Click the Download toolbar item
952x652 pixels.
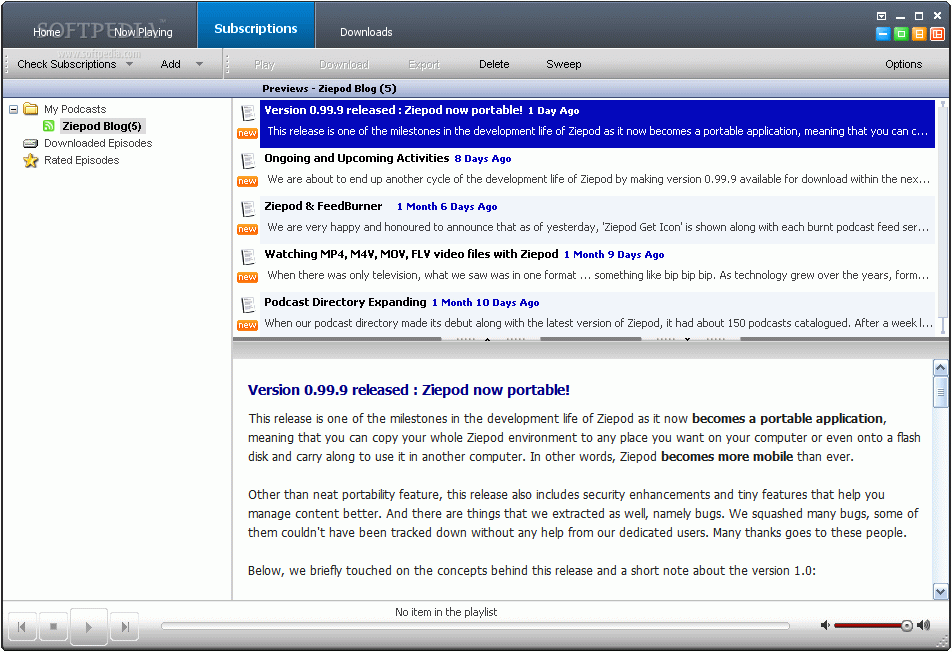point(344,64)
